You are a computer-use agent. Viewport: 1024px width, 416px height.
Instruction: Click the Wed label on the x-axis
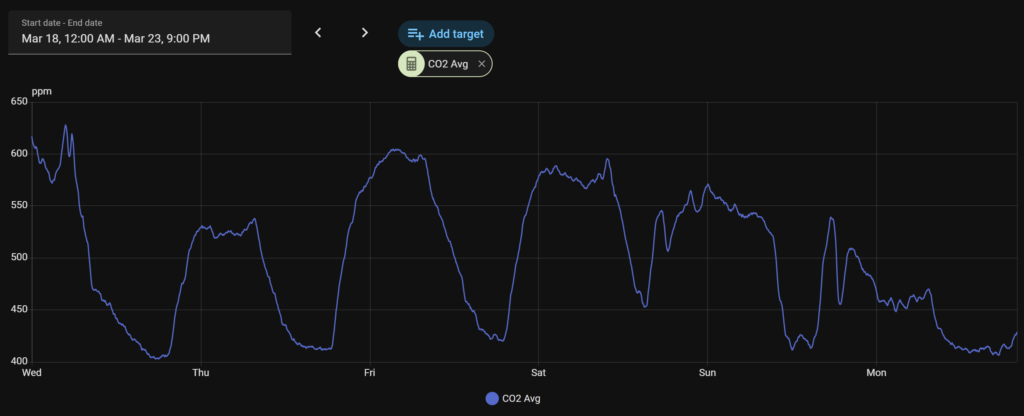[x=32, y=373]
